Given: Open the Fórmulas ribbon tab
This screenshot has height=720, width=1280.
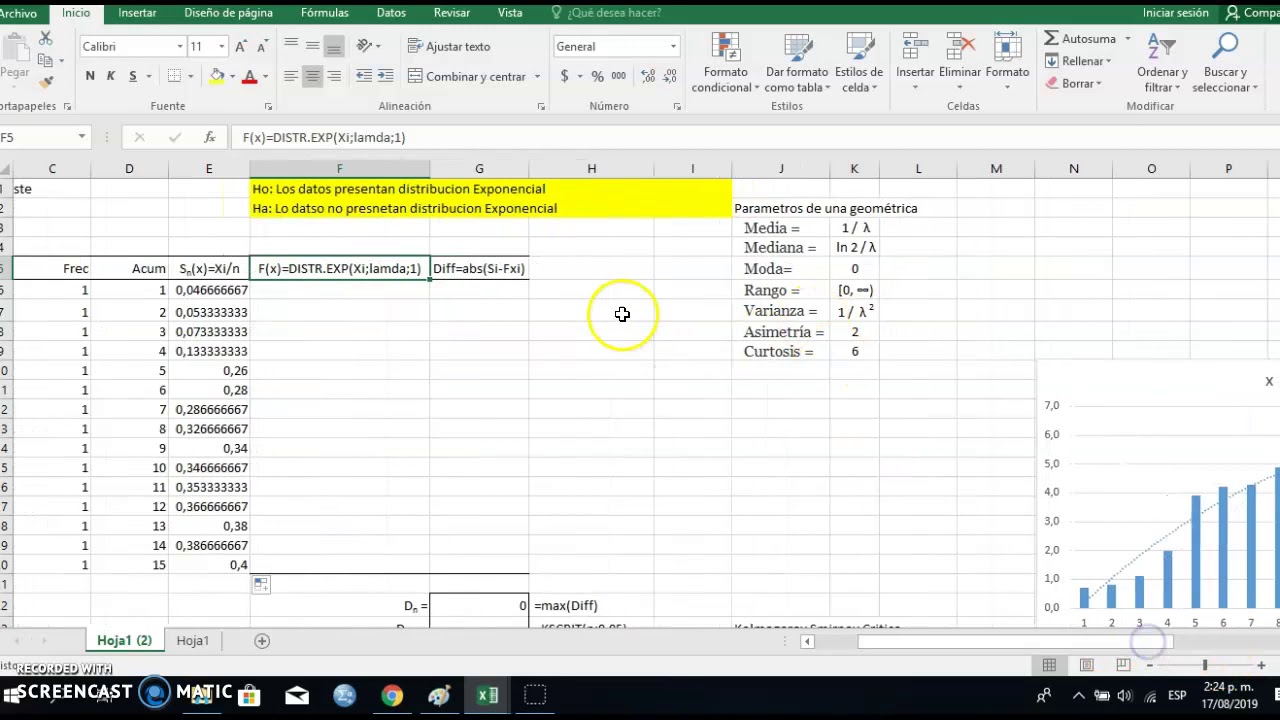Looking at the screenshot, I should [325, 13].
